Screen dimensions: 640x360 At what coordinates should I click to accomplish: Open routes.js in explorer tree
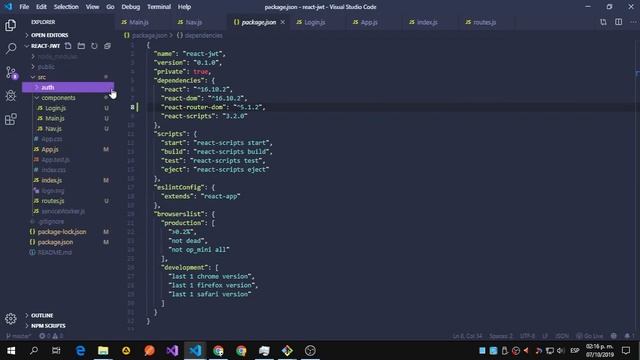tap(53, 201)
